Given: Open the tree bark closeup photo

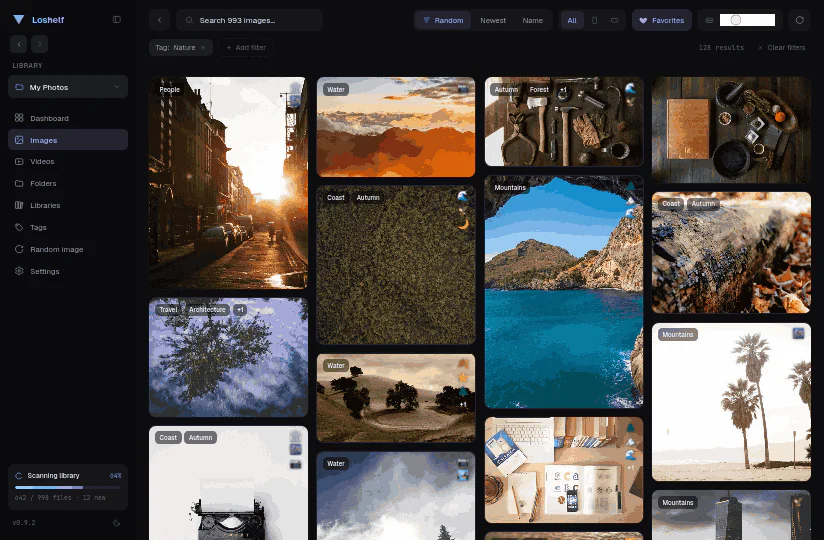Looking at the screenshot, I should click(x=731, y=253).
